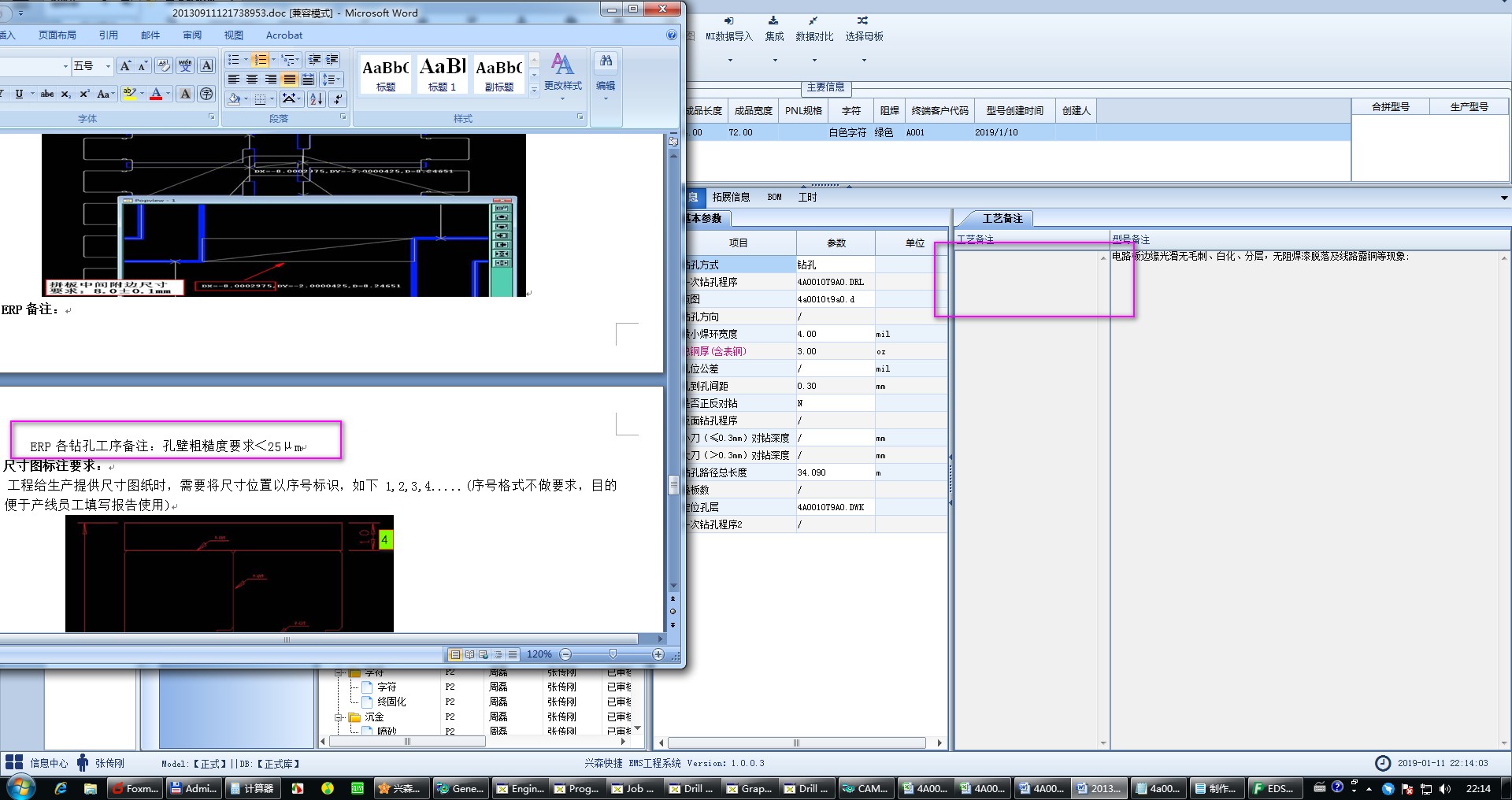Viewport: 1512px width, 800px height.
Task: Collapse the 沉金 tree folder
Action: (x=339, y=717)
